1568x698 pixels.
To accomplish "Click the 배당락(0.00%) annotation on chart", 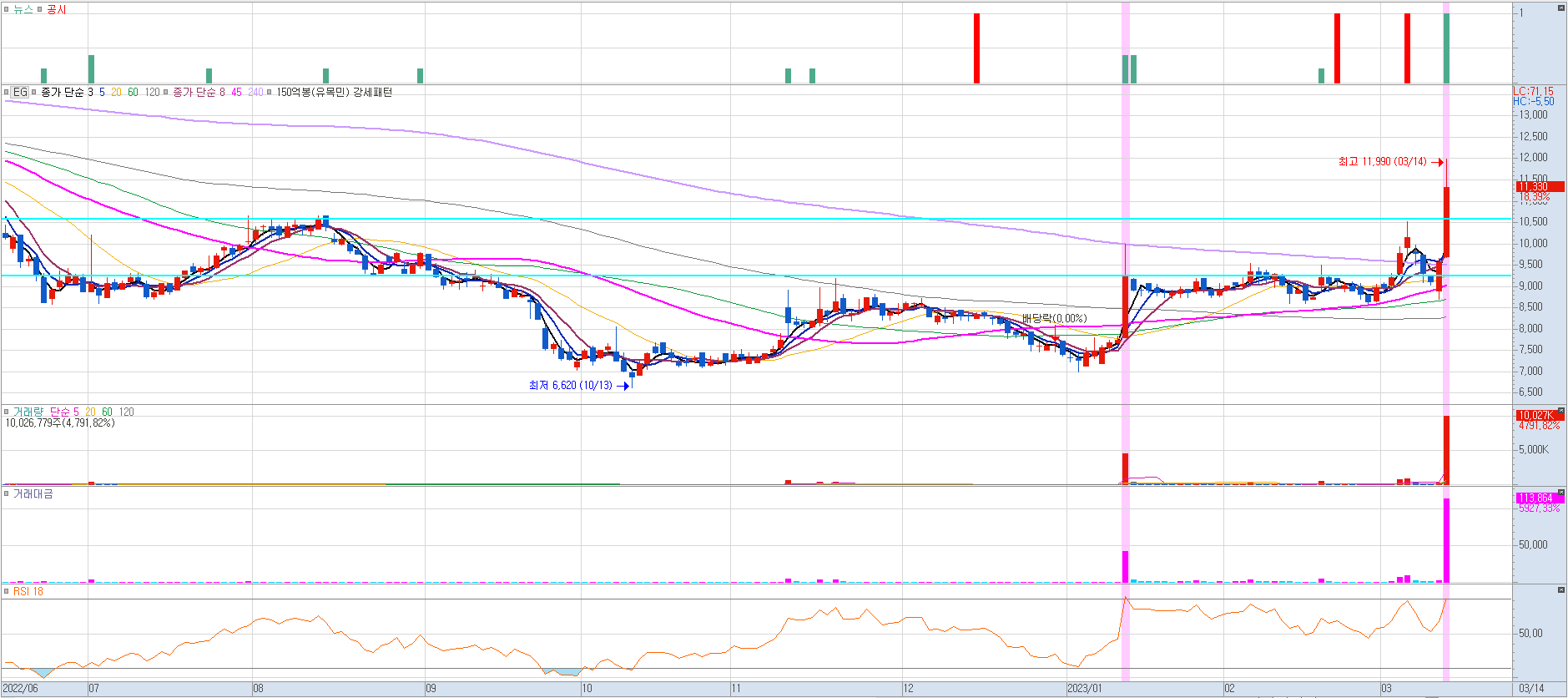I will [x=1055, y=319].
